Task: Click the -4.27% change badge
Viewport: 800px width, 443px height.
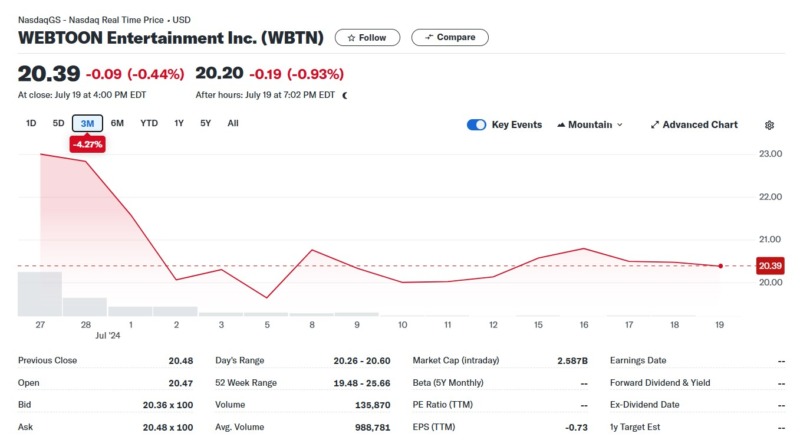Action: (x=87, y=144)
